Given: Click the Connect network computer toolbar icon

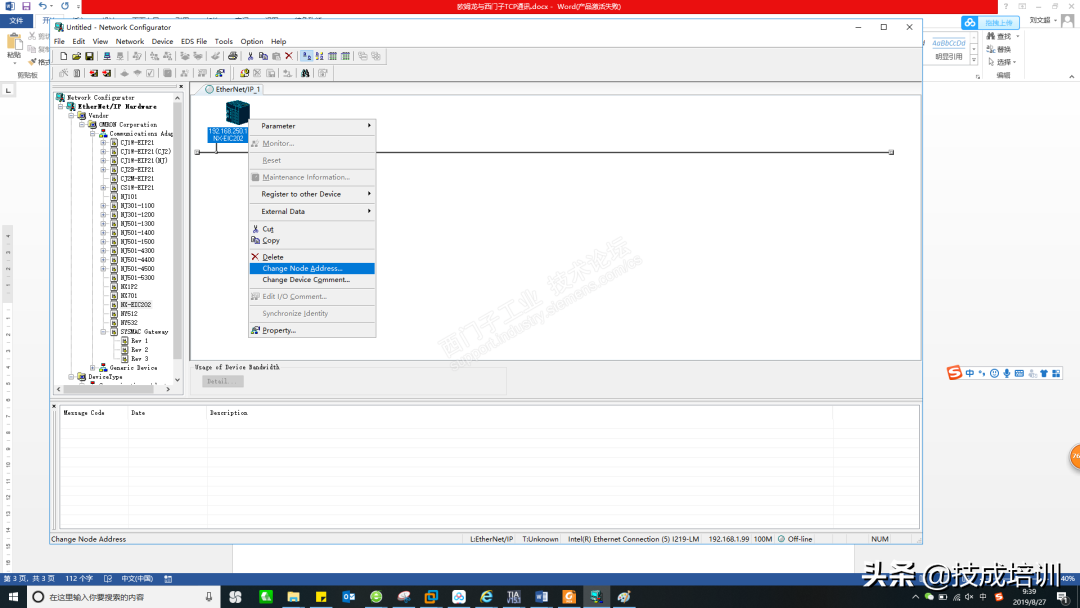Looking at the screenshot, I should (106, 56).
